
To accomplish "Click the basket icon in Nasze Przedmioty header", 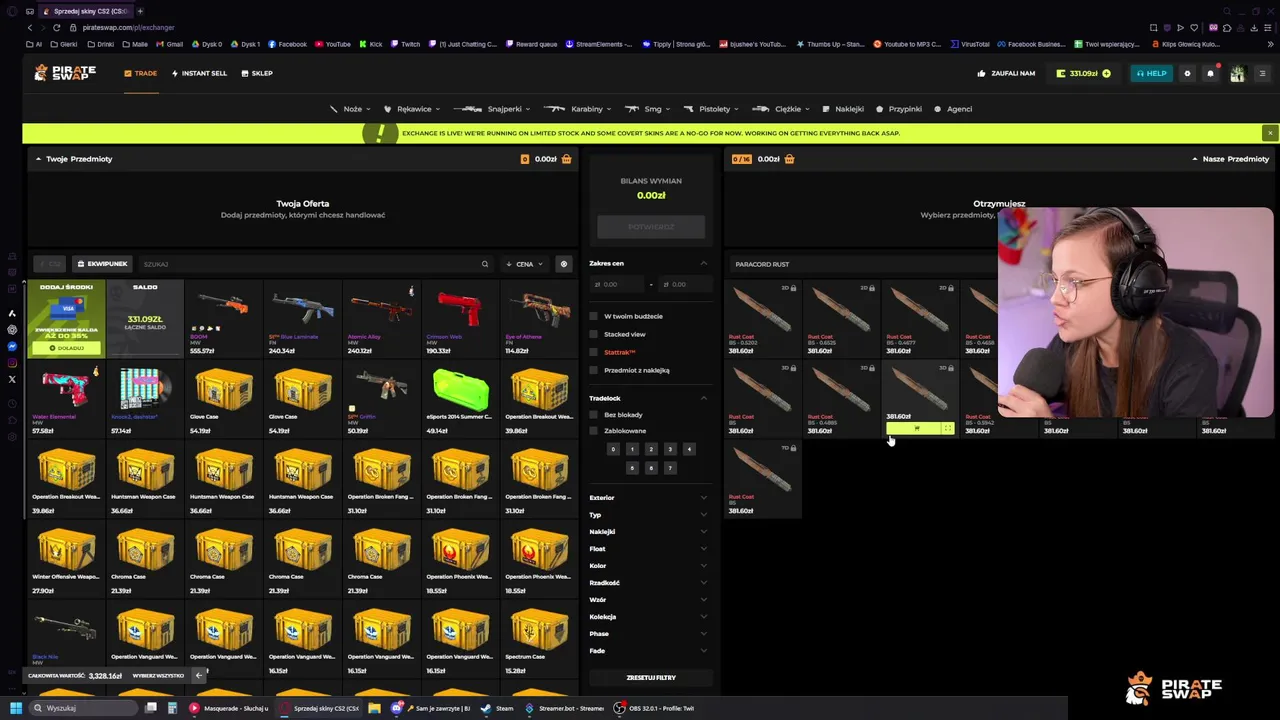I will (x=789, y=159).
